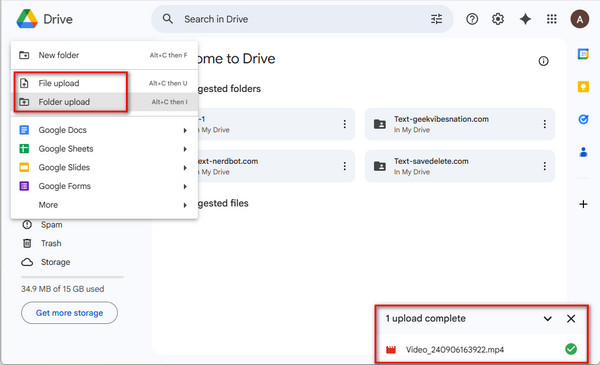Viewport: 600px width, 365px height.
Task: Open the Text-savedelete.com folder name
Action: [x=431, y=161]
